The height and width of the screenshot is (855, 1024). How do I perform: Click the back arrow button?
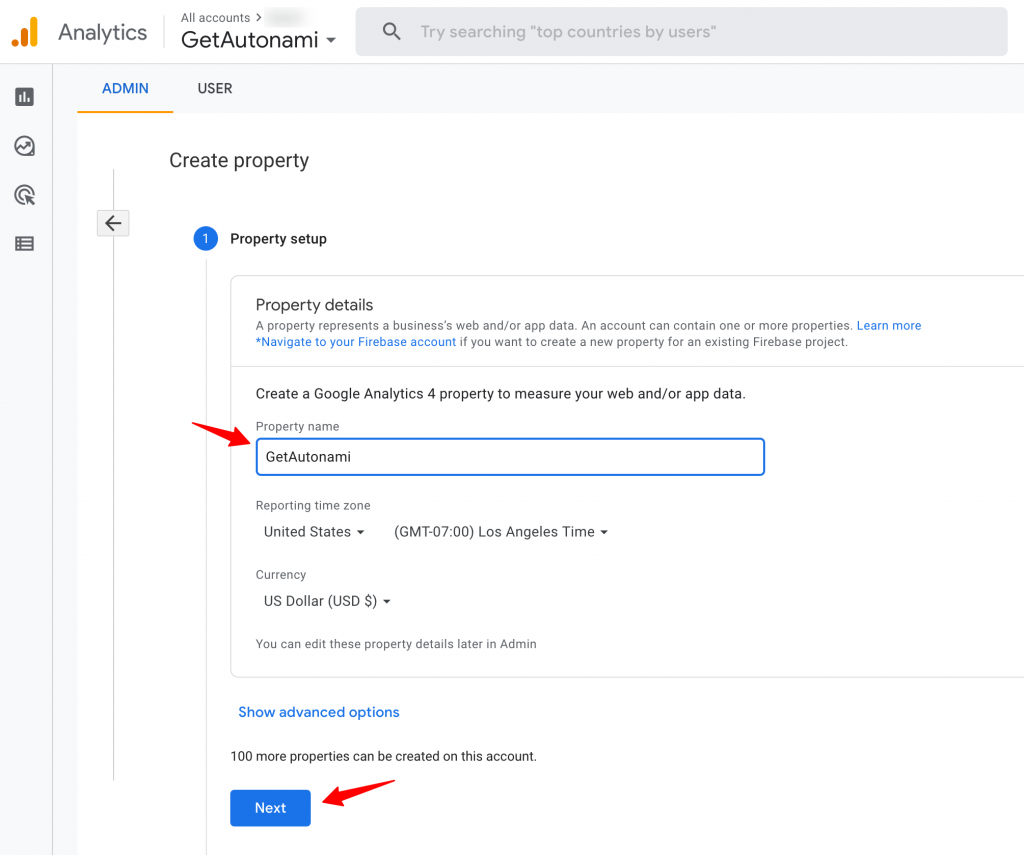pyautogui.click(x=113, y=223)
